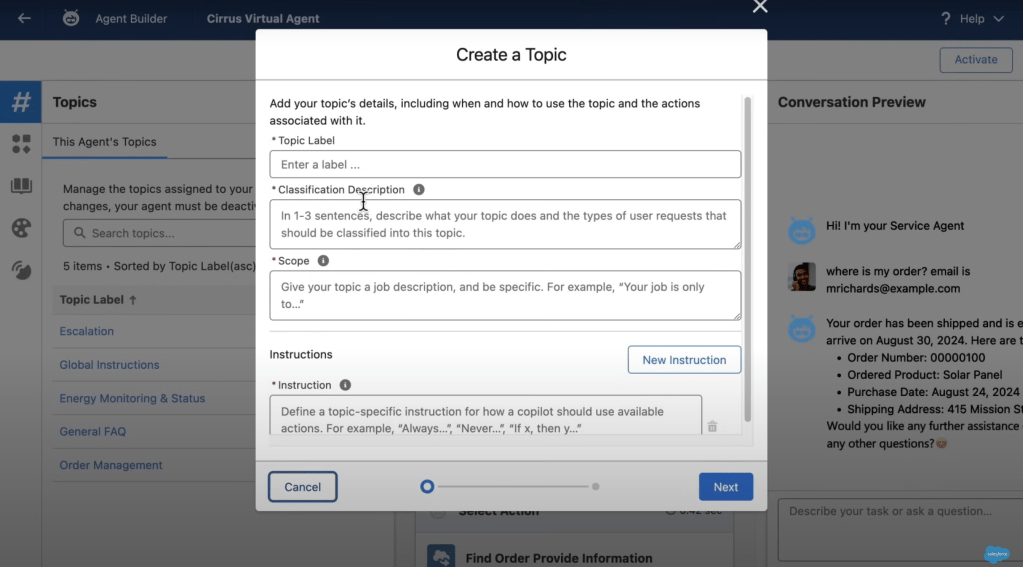The image size is (1023, 567).
Task: Open the book library sidebar icon
Action: click(21, 186)
